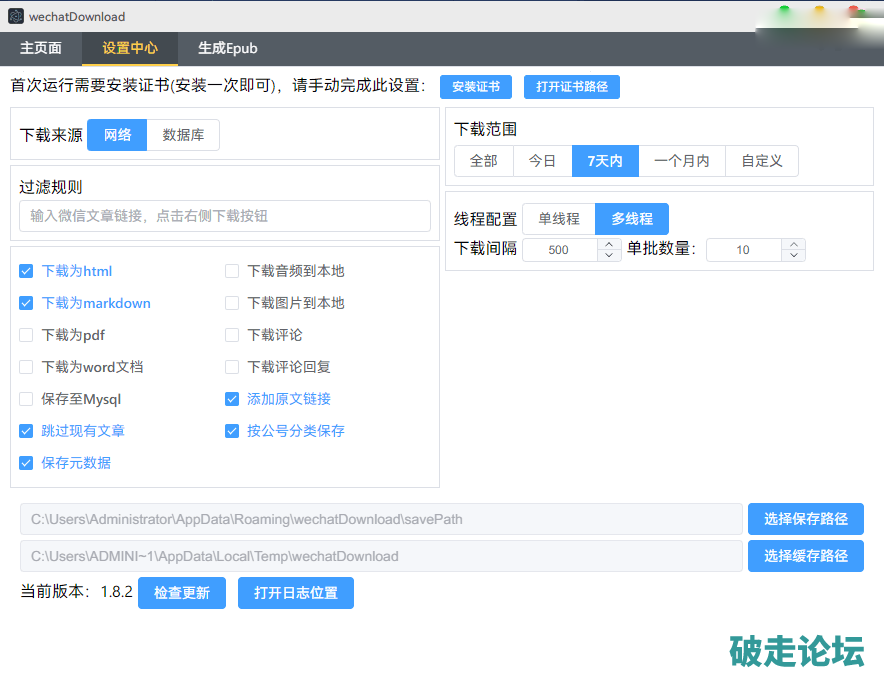The width and height of the screenshot is (884, 673).
Task: Choose 单线程 thread mode
Action: point(558,219)
